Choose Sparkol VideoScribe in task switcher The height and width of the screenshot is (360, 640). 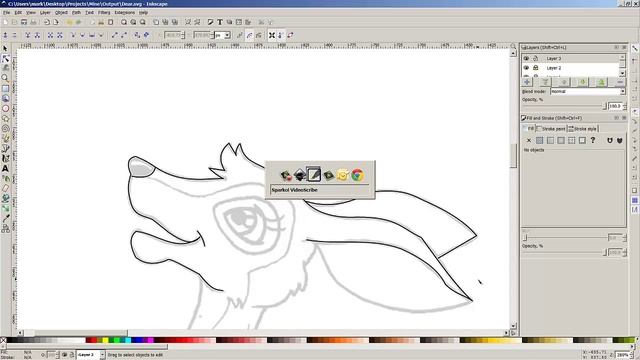click(x=313, y=175)
